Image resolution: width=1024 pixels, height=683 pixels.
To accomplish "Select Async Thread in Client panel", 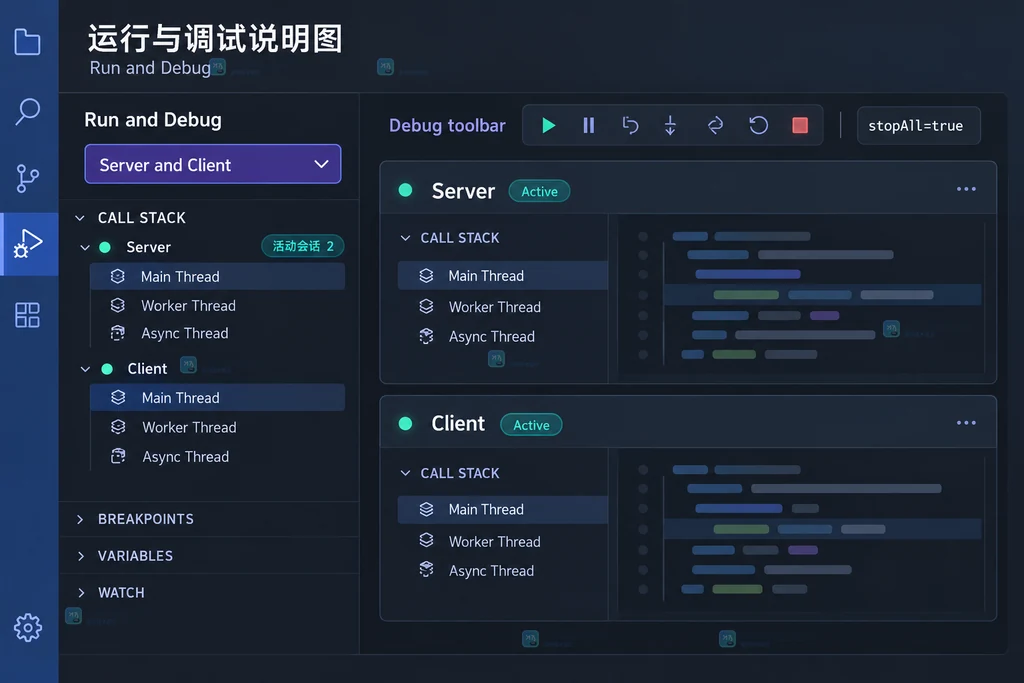I will [503, 571].
